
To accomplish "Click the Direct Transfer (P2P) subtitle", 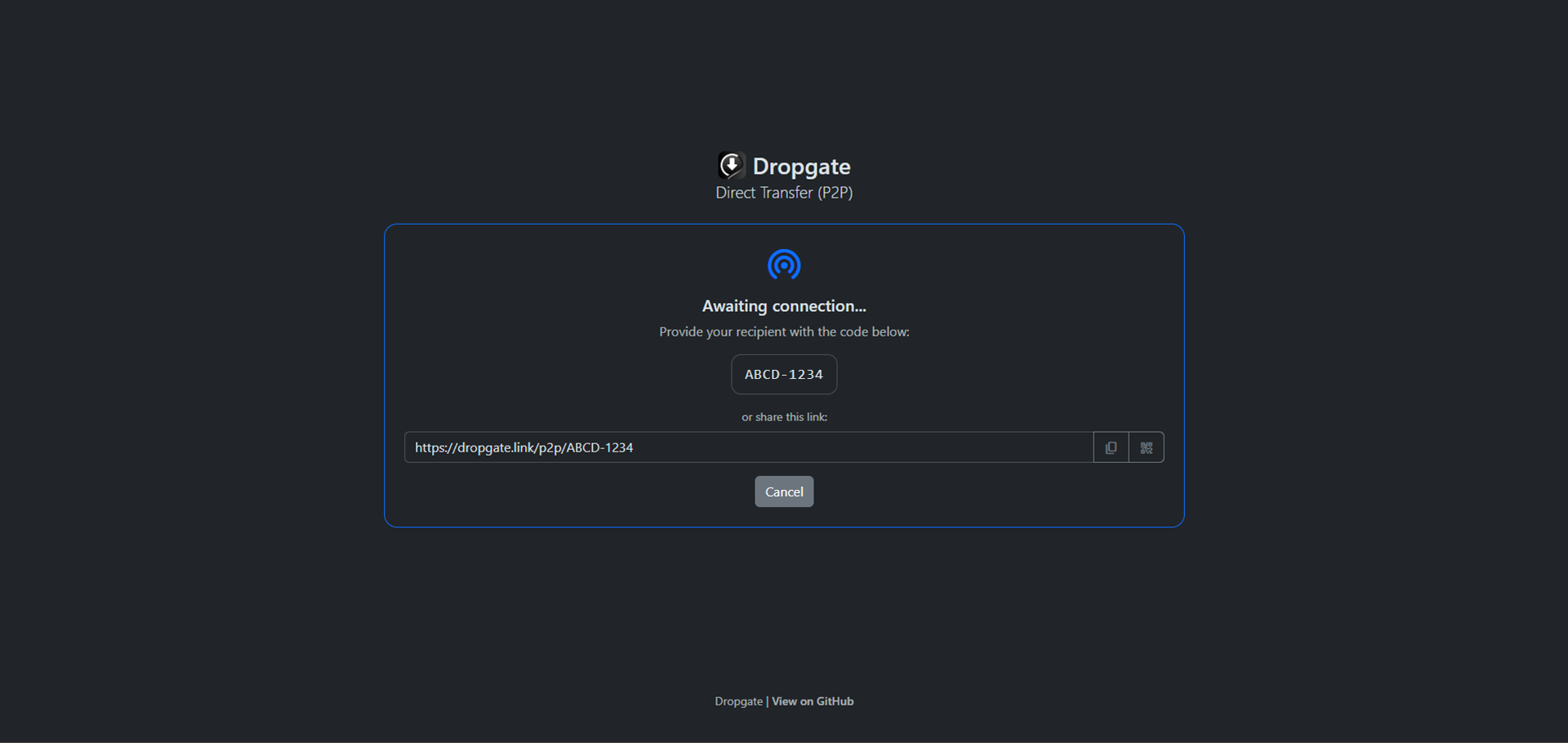I will (783, 193).
